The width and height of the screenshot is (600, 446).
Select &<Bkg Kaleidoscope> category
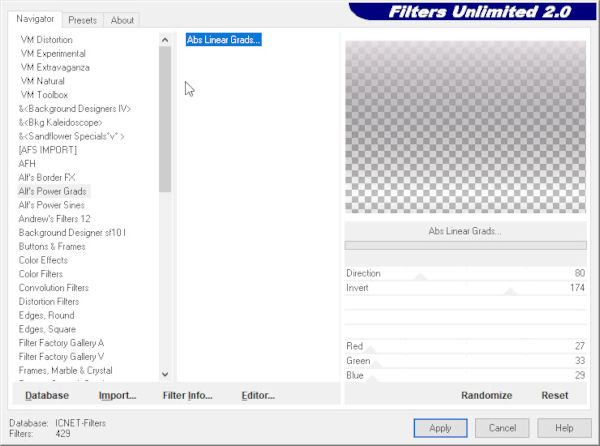[x=60, y=122]
